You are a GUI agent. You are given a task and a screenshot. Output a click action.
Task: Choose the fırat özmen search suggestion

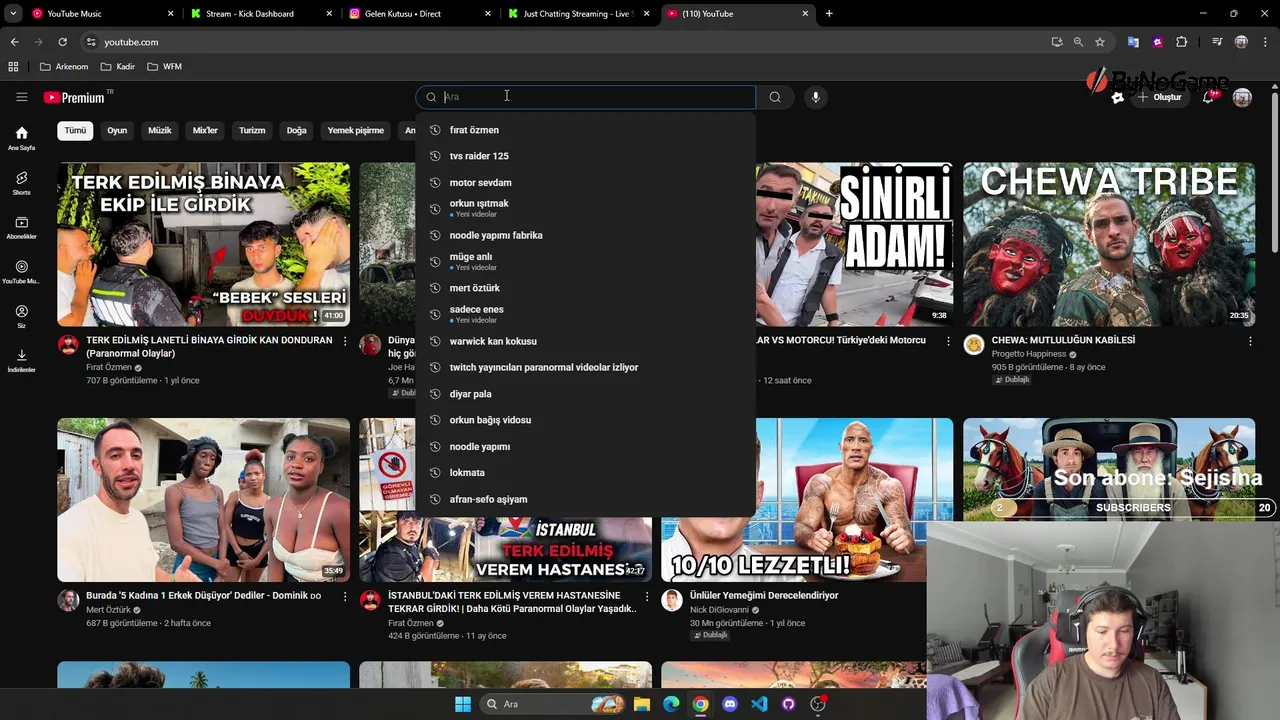point(585,130)
